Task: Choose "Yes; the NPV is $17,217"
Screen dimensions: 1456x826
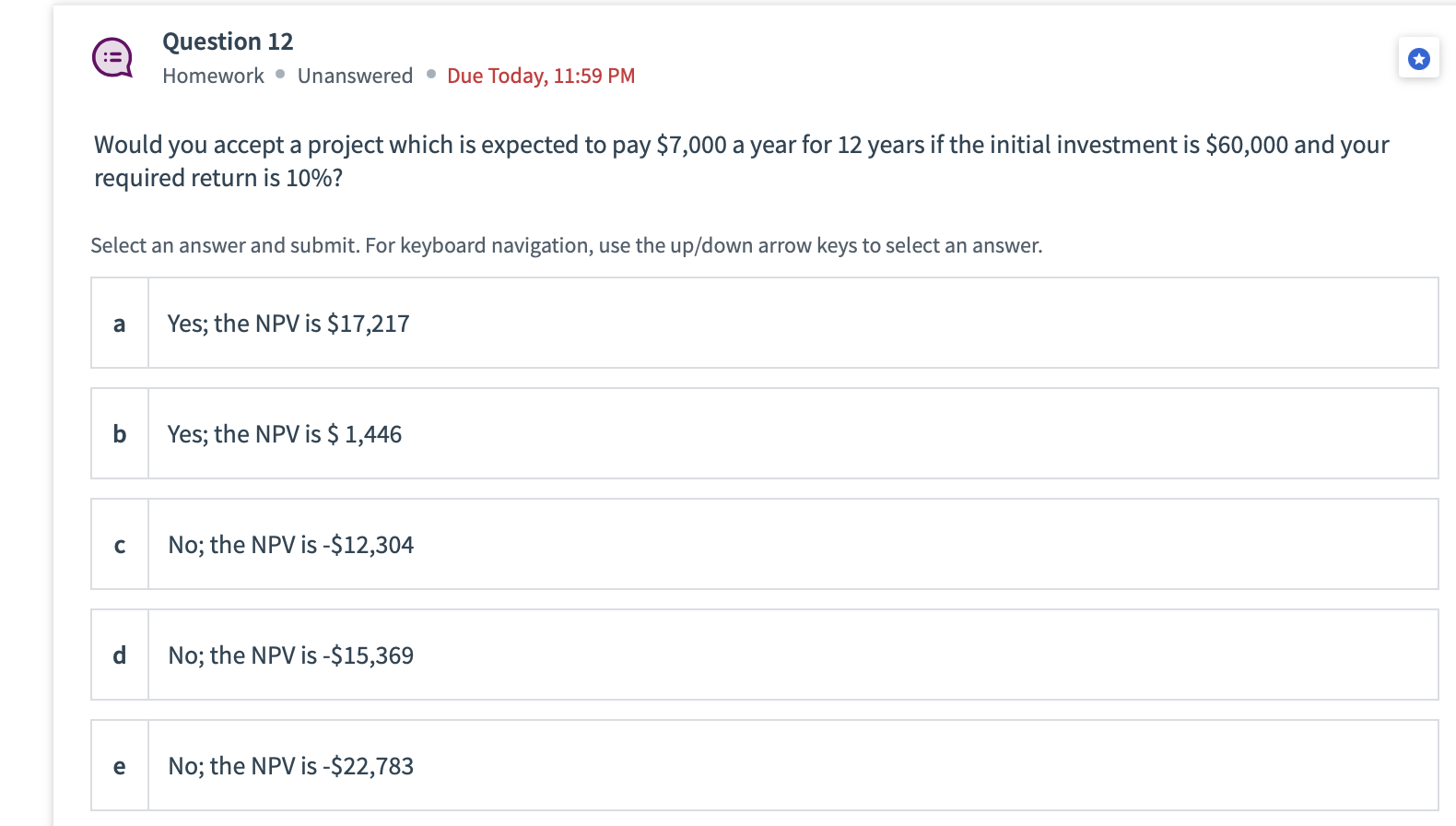Action: tap(288, 324)
